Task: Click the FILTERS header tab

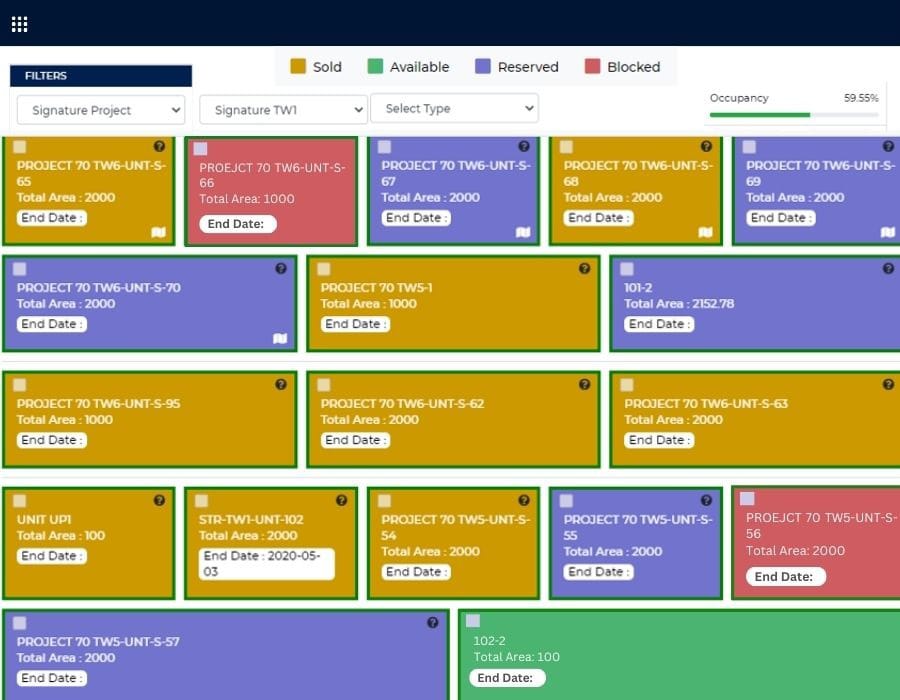Action: tap(100, 76)
